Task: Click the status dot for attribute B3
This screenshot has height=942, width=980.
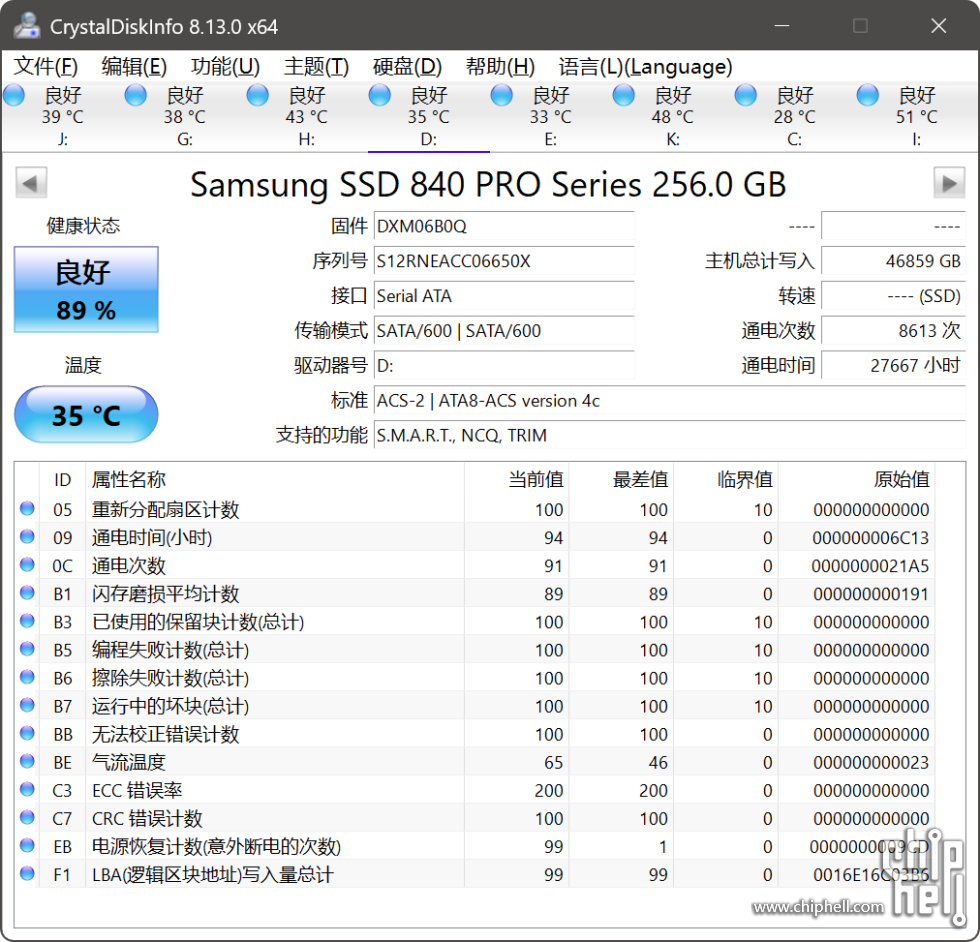Action: click(27, 621)
